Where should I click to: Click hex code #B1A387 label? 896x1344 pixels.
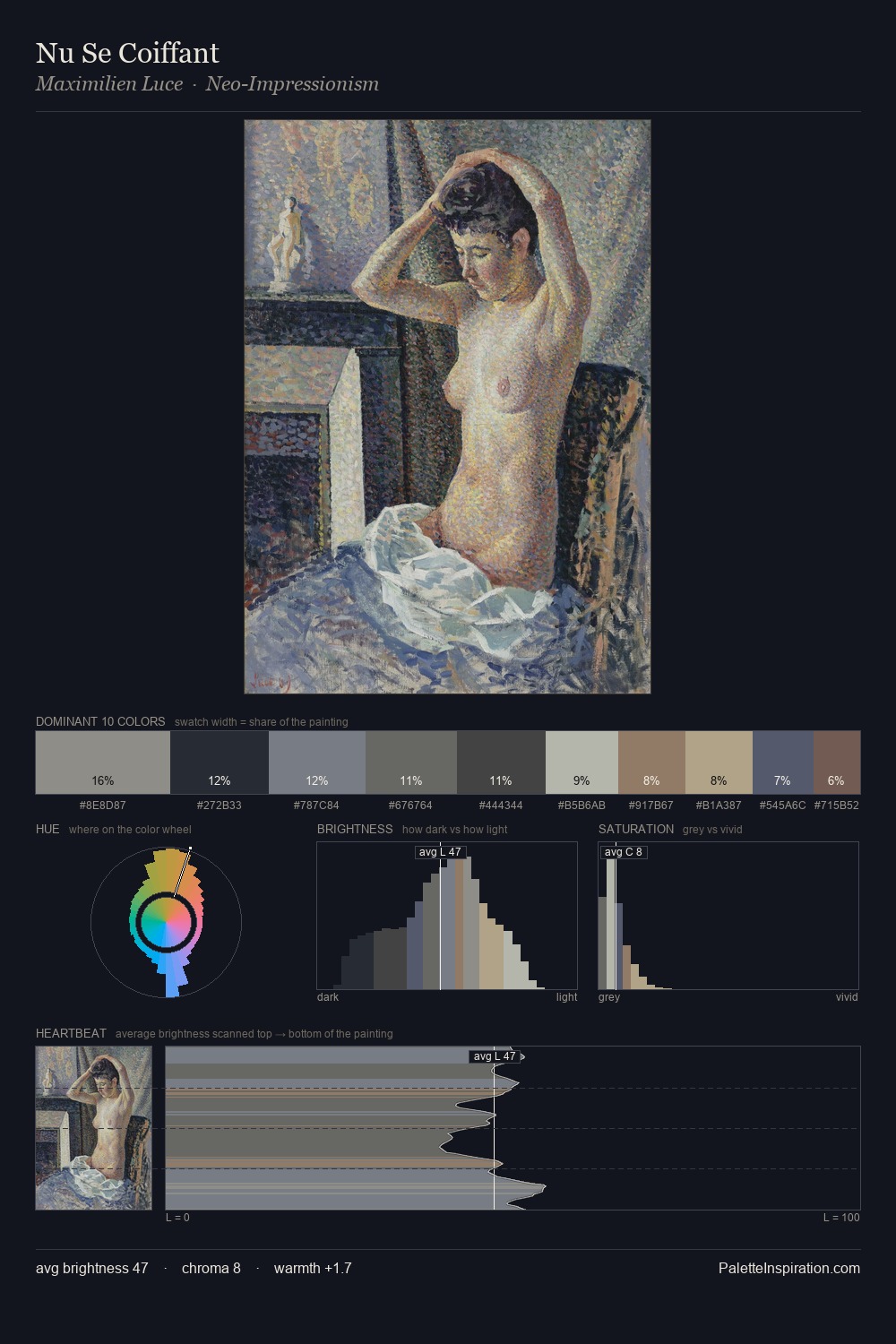coord(719,806)
